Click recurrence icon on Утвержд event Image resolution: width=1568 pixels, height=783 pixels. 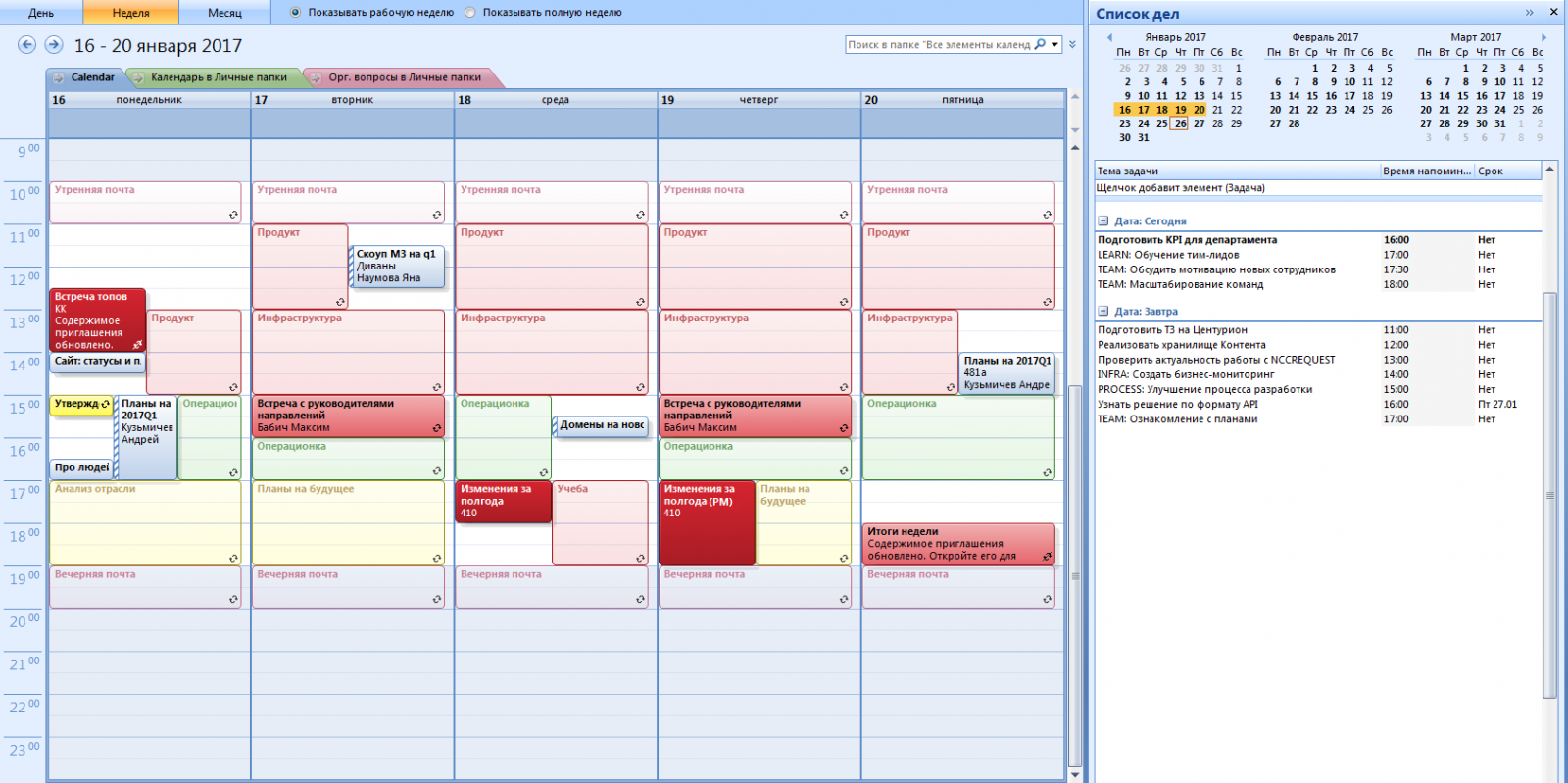click(105, 404)
